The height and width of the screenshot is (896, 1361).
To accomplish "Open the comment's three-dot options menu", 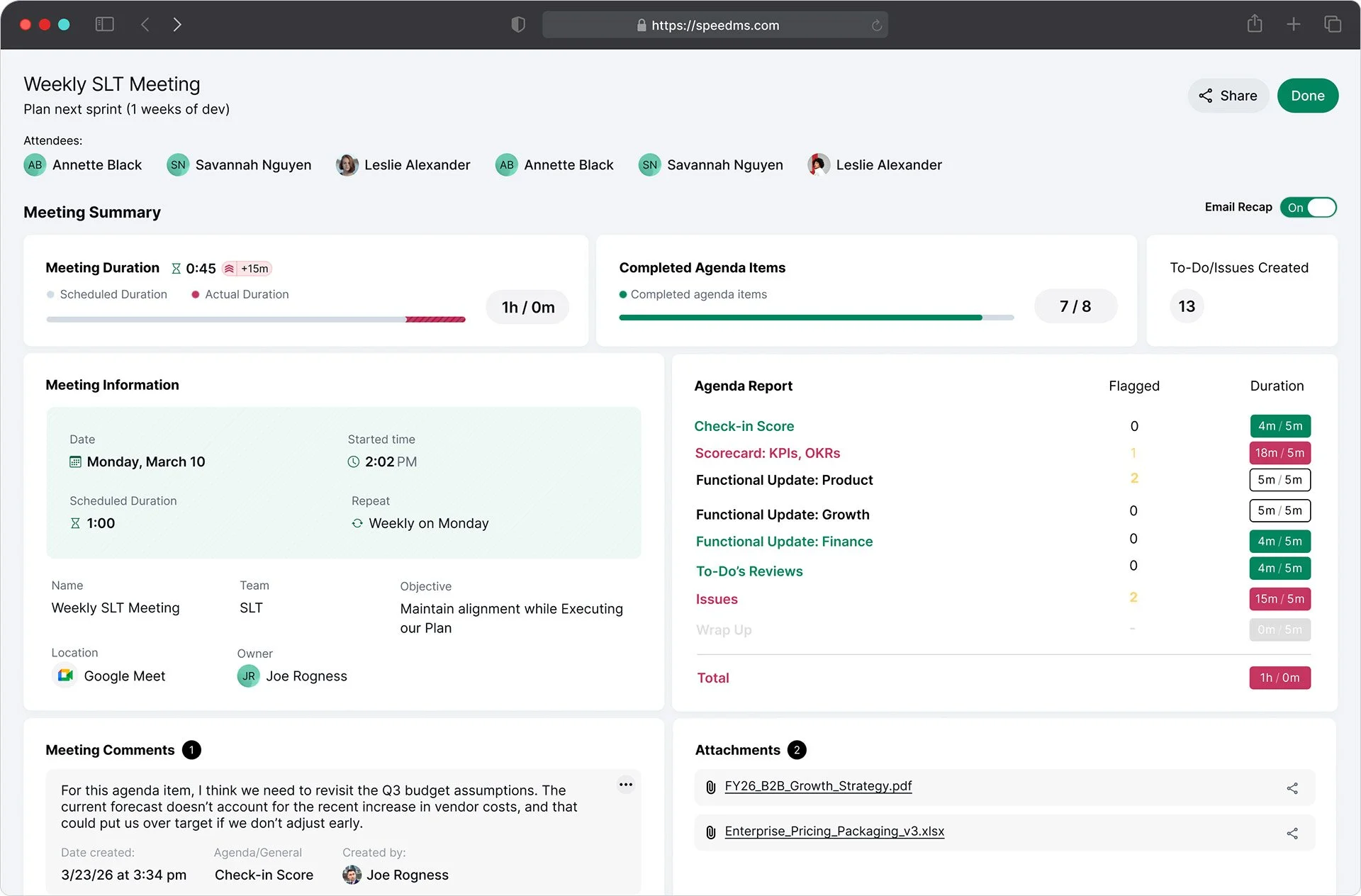I will coord(625,784).
